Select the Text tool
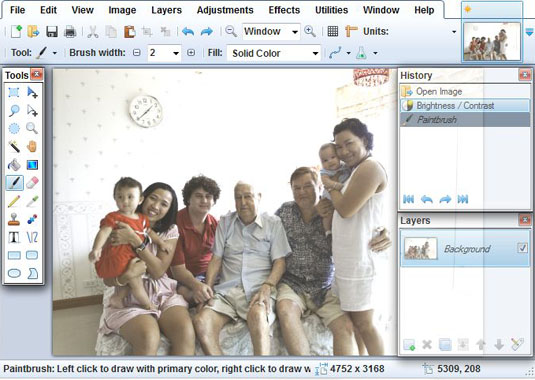 coord(14,237)
